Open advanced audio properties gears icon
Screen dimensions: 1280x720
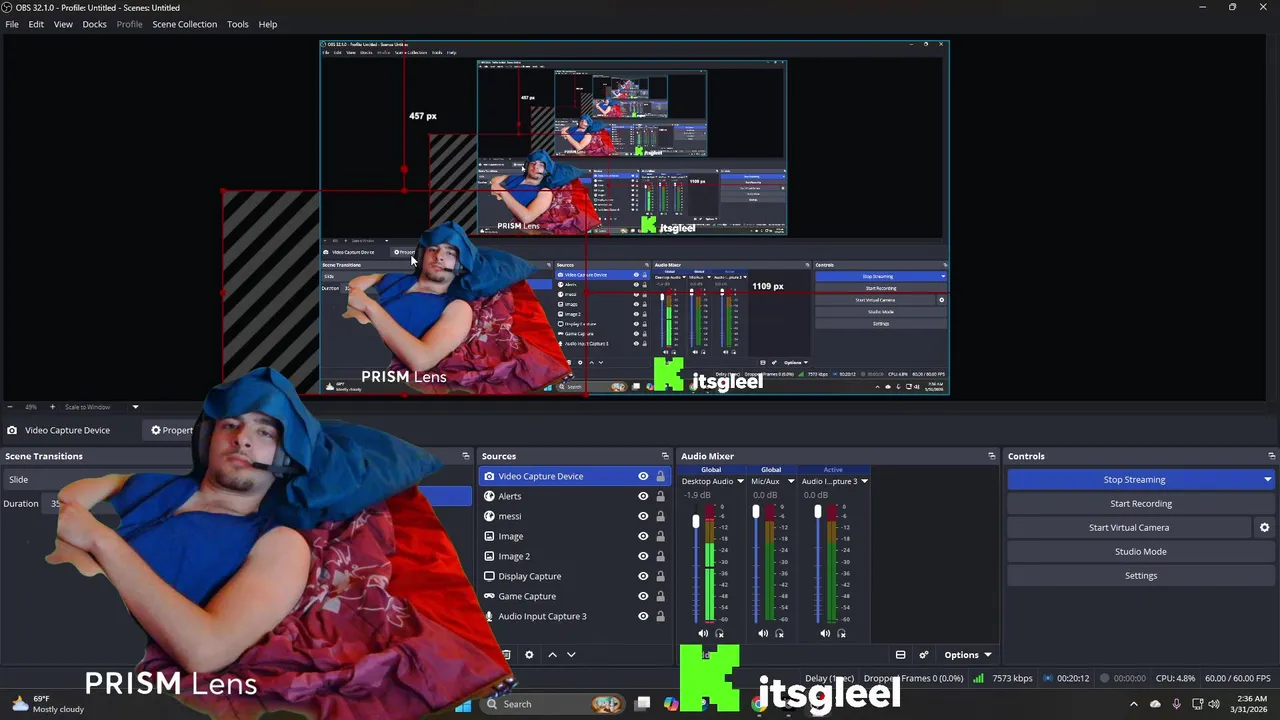(x=923, y=655)
